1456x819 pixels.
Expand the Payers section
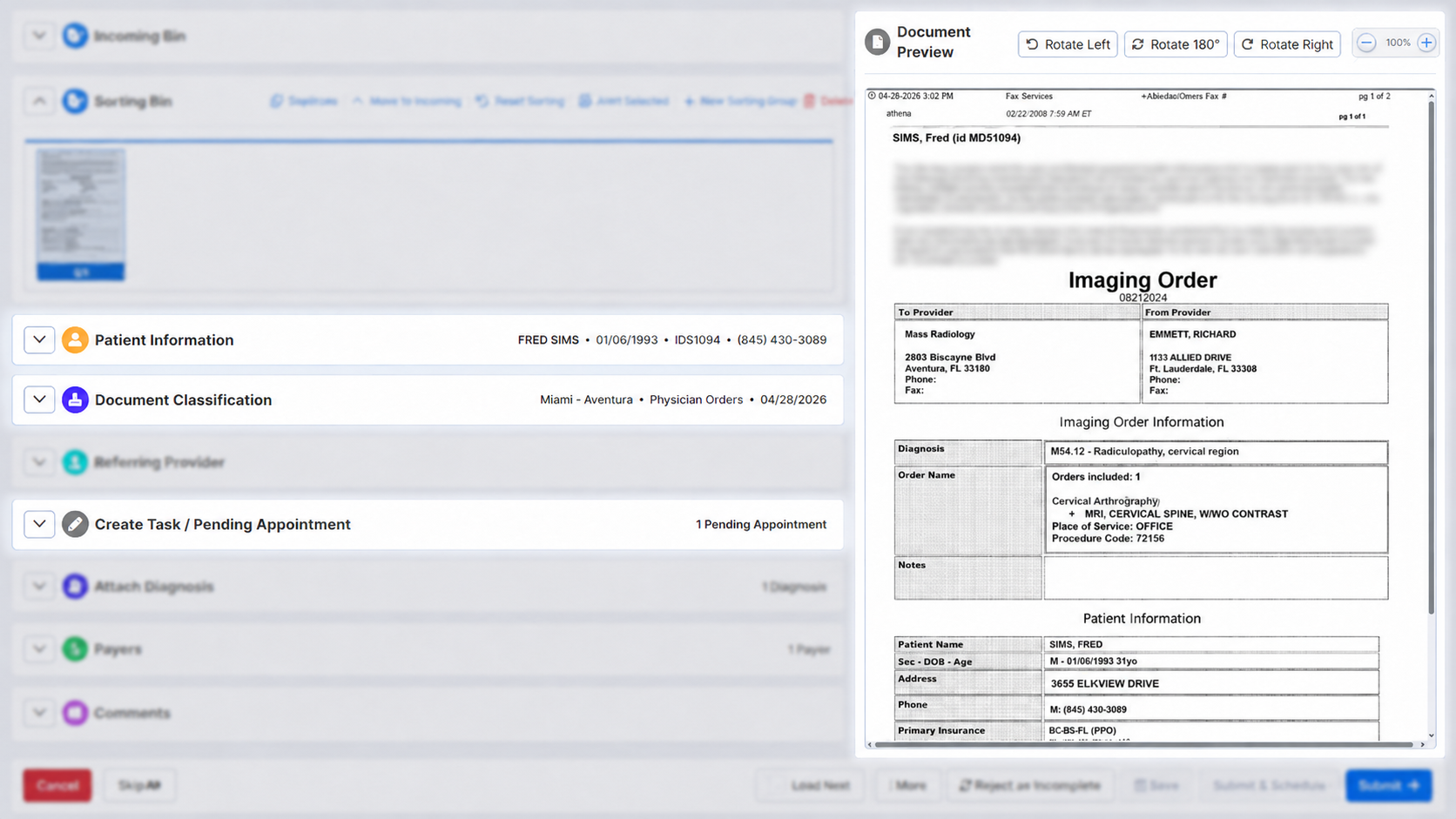tap(39, 649)
